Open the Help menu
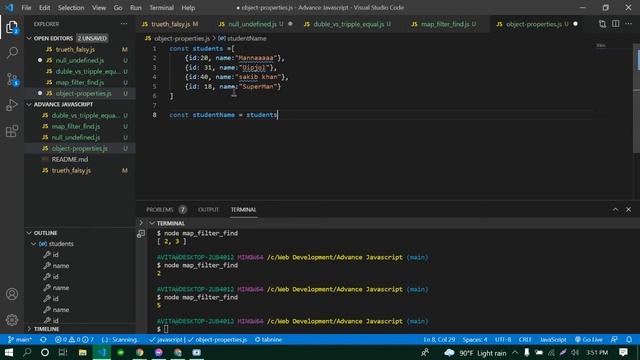 [x=188, y=8]
